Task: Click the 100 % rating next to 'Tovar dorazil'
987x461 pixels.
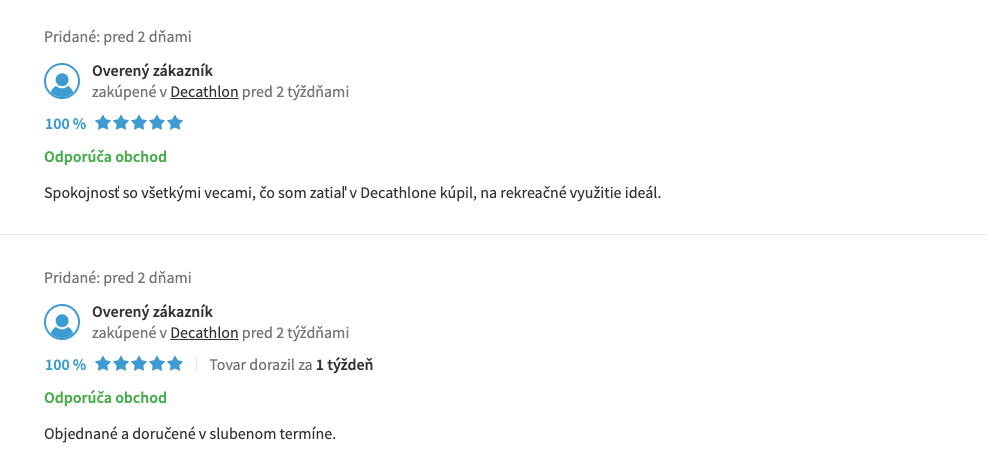Action: pyautogui.click(x=65, y=365)
